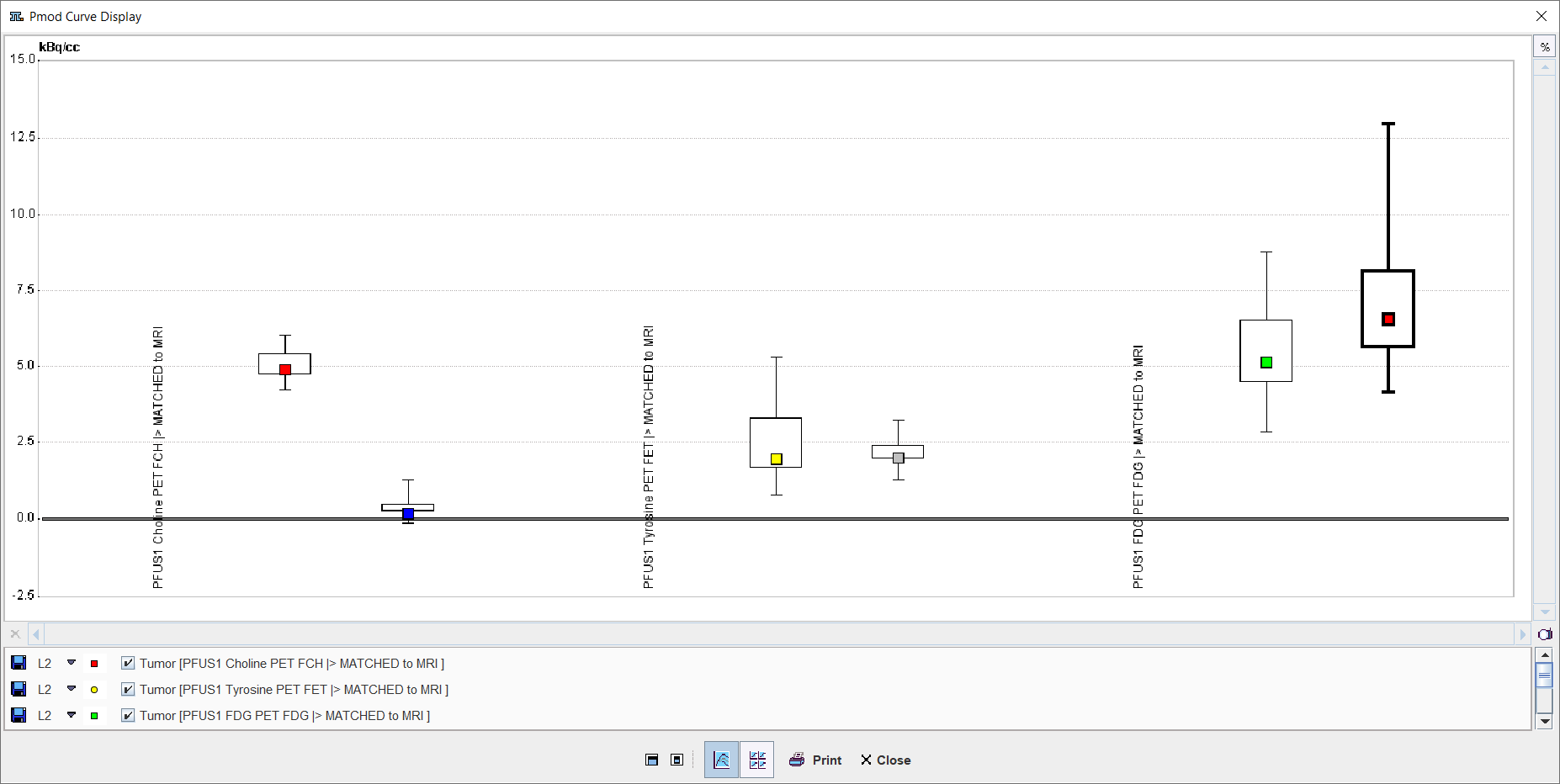Save the FDG PET FDG curve
The height and width of the screenshot is (784, 1560).
(19, 715)
